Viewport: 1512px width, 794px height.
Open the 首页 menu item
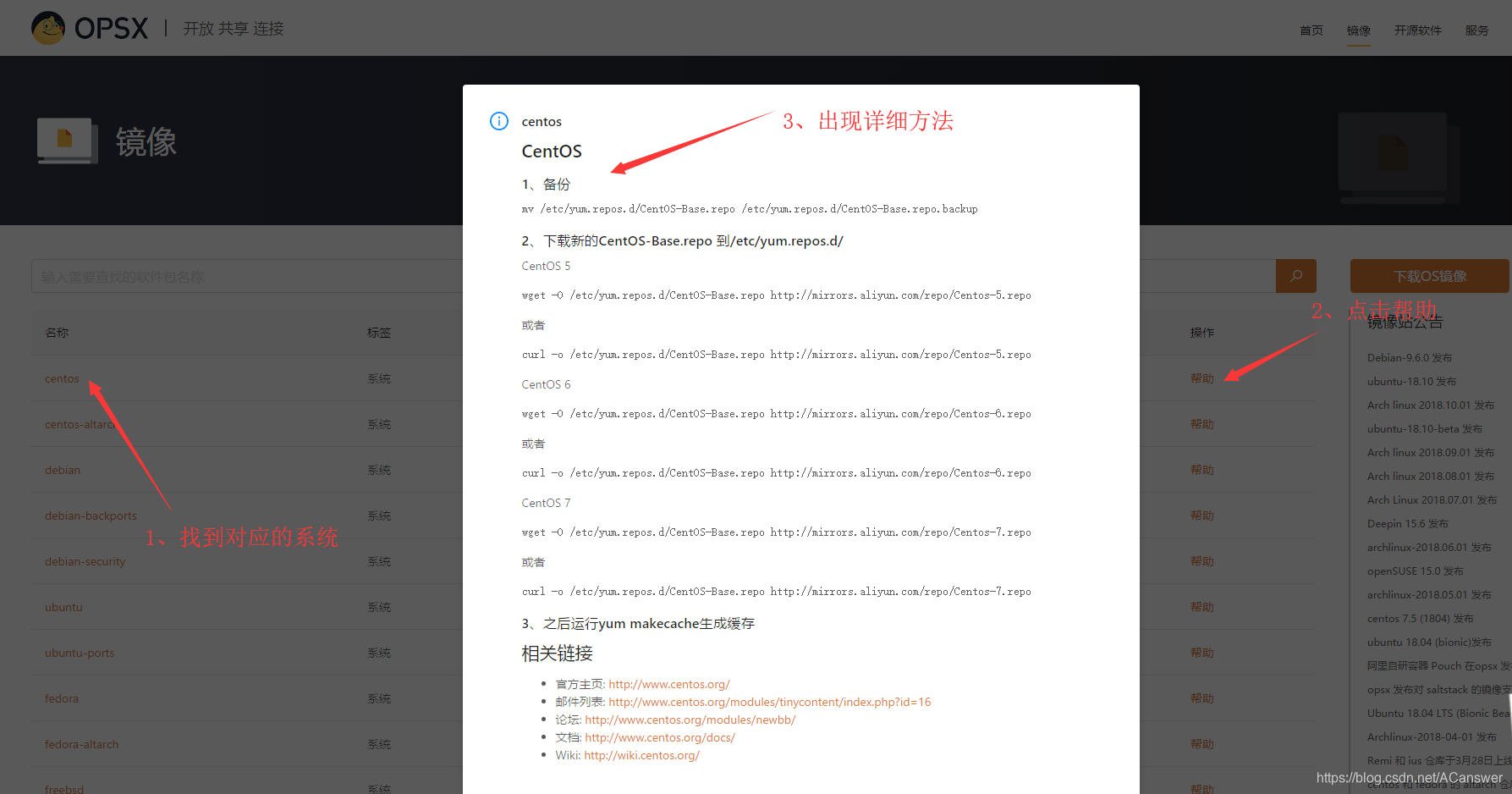[1311, 30]
